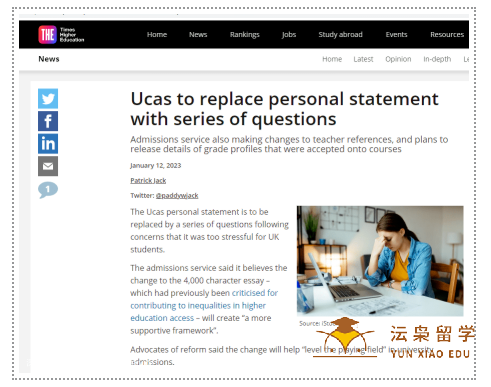Share article via Facebook icon
Image resolution: width=491 pixels, height=387 pixels.
48,121
